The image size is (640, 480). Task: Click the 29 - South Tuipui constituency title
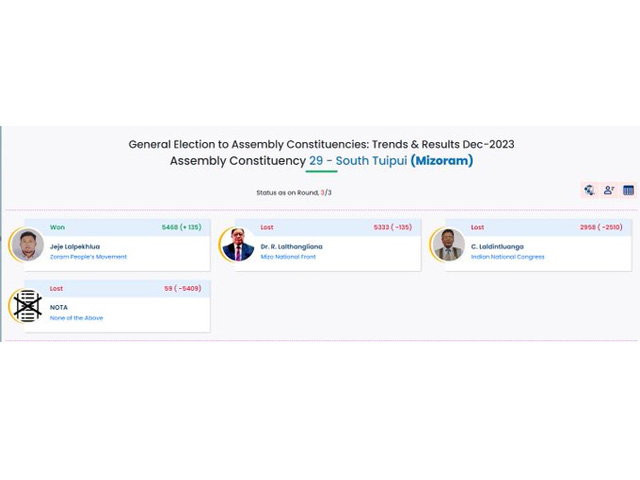point(358,161)
